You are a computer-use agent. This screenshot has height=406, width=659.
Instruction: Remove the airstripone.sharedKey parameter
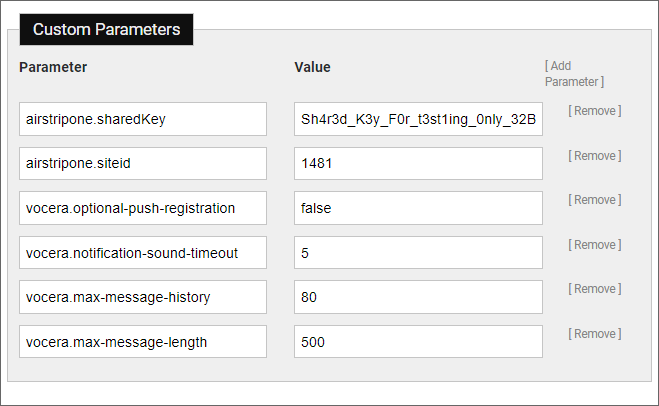tap(595, 111)
